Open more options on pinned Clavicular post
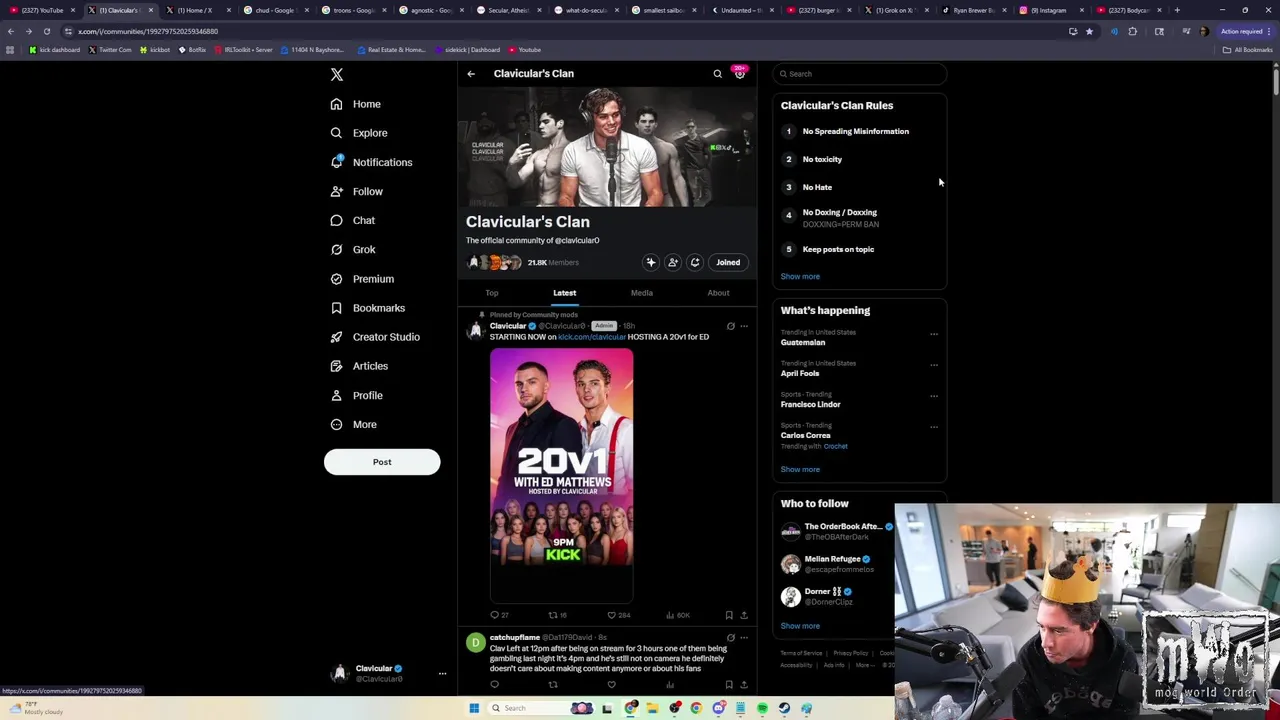Image resolution: width=1280 pixels, height=720 pixels. pyautogui.click(x=744, y=326)
